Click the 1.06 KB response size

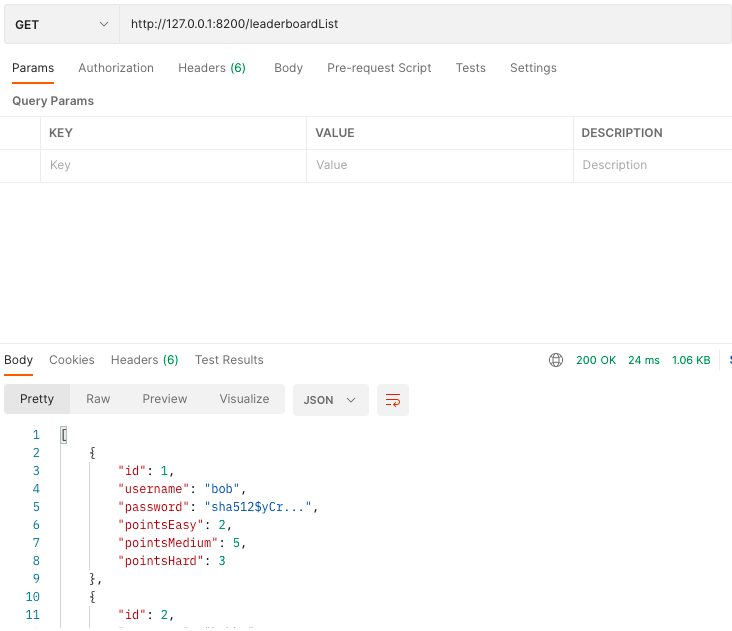691,360
